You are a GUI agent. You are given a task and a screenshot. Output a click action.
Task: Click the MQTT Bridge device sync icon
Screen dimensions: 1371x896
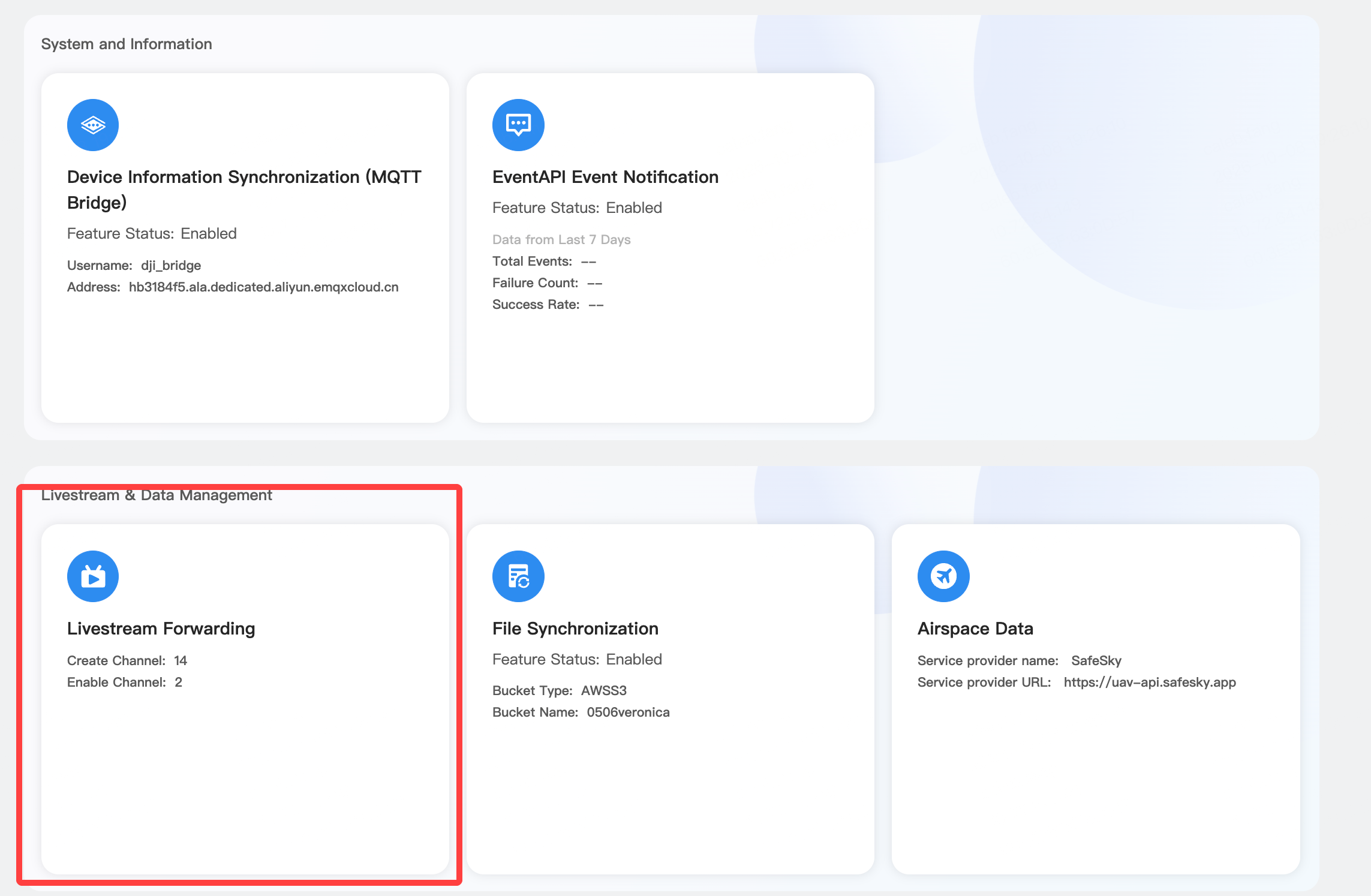click(93, 125)
